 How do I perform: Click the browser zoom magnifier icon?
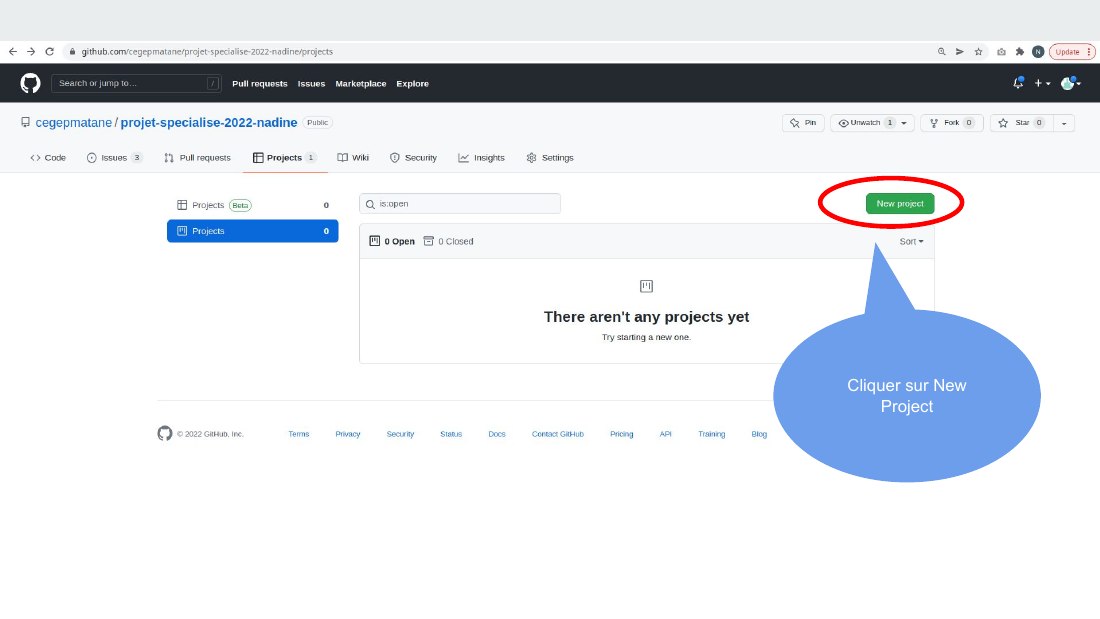(x=941, y=51)
